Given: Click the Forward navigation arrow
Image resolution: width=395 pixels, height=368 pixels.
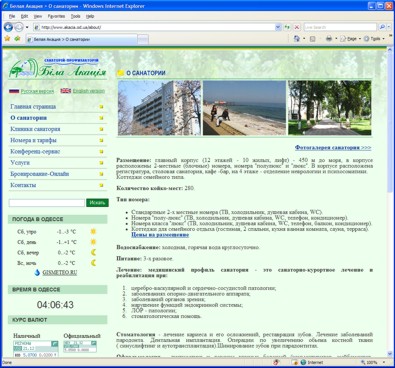Looking at the screenshot, I should (x=19, y=27).
